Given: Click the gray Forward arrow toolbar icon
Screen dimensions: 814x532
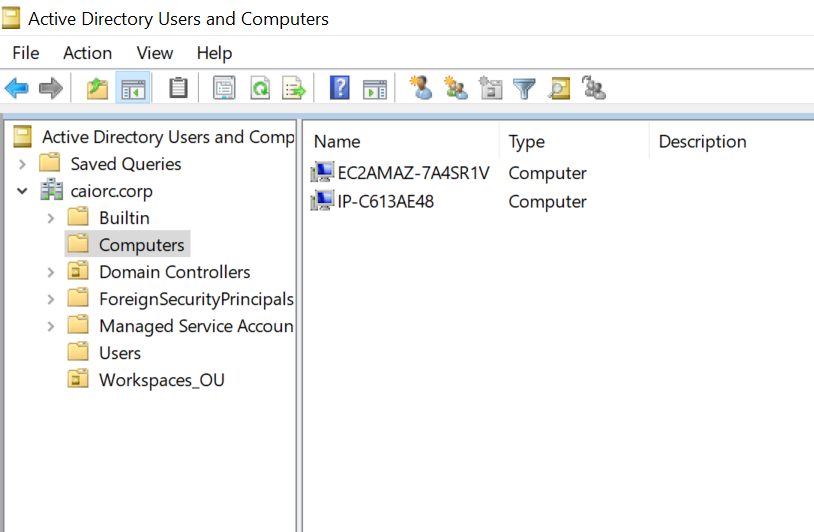Looking at the screenshot, I should tap(51, 88).
